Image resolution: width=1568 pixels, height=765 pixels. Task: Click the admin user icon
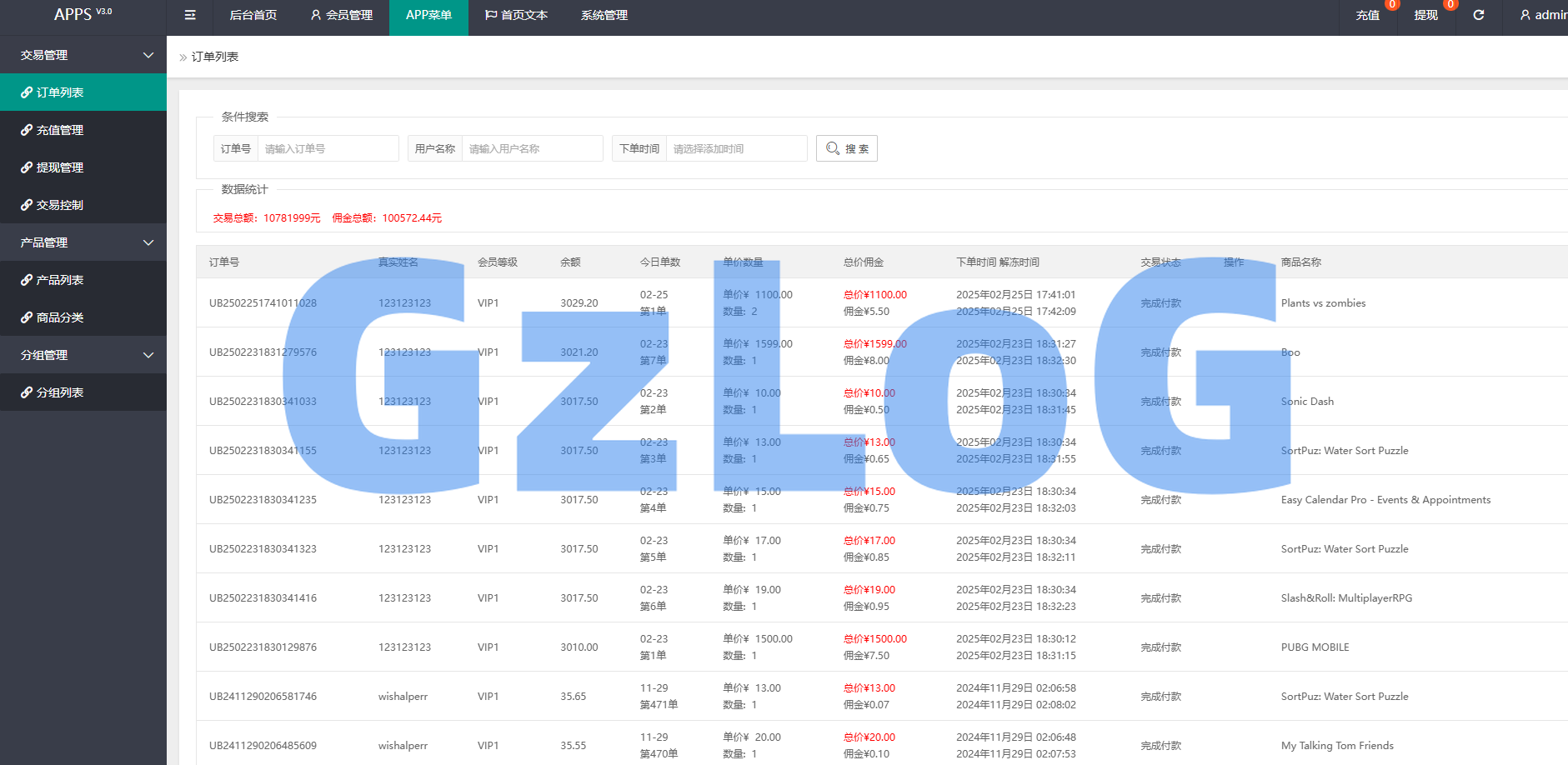(1525, 15)
